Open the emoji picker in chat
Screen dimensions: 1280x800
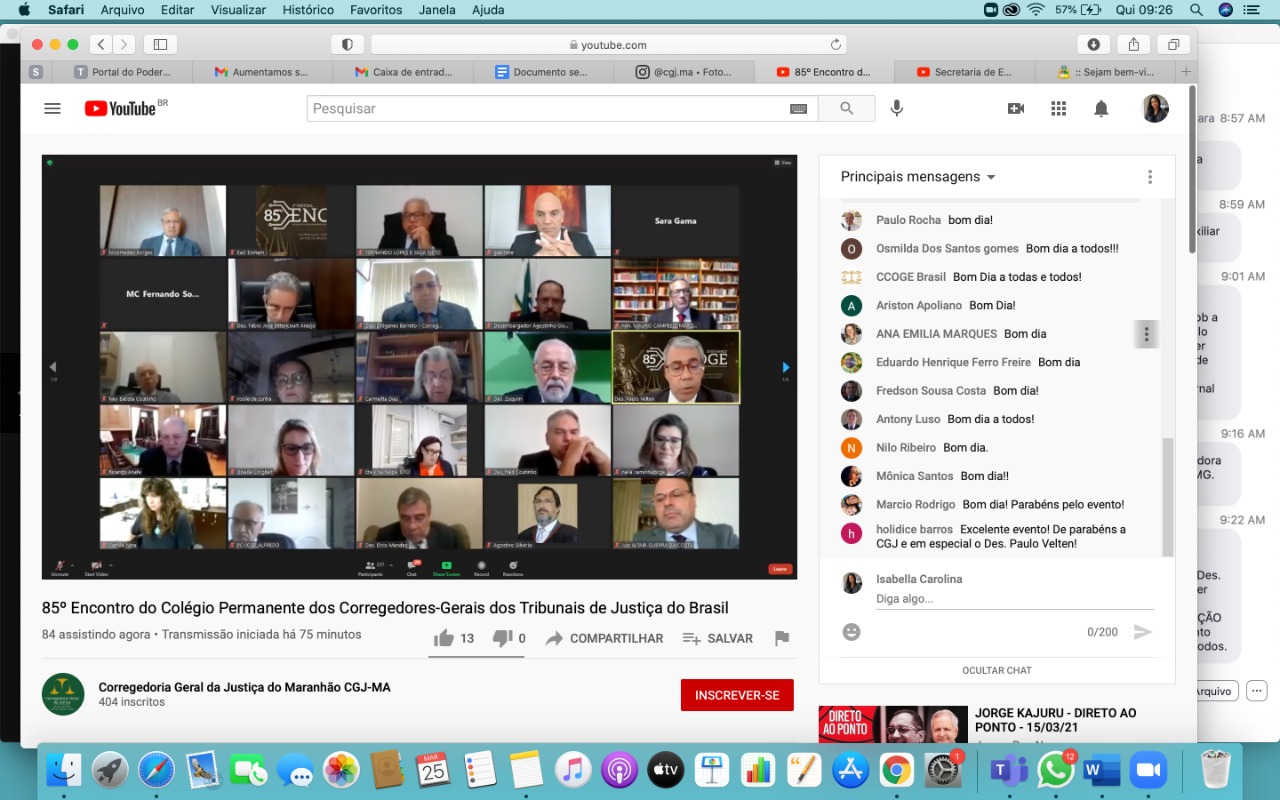click(x=851, y=632)
